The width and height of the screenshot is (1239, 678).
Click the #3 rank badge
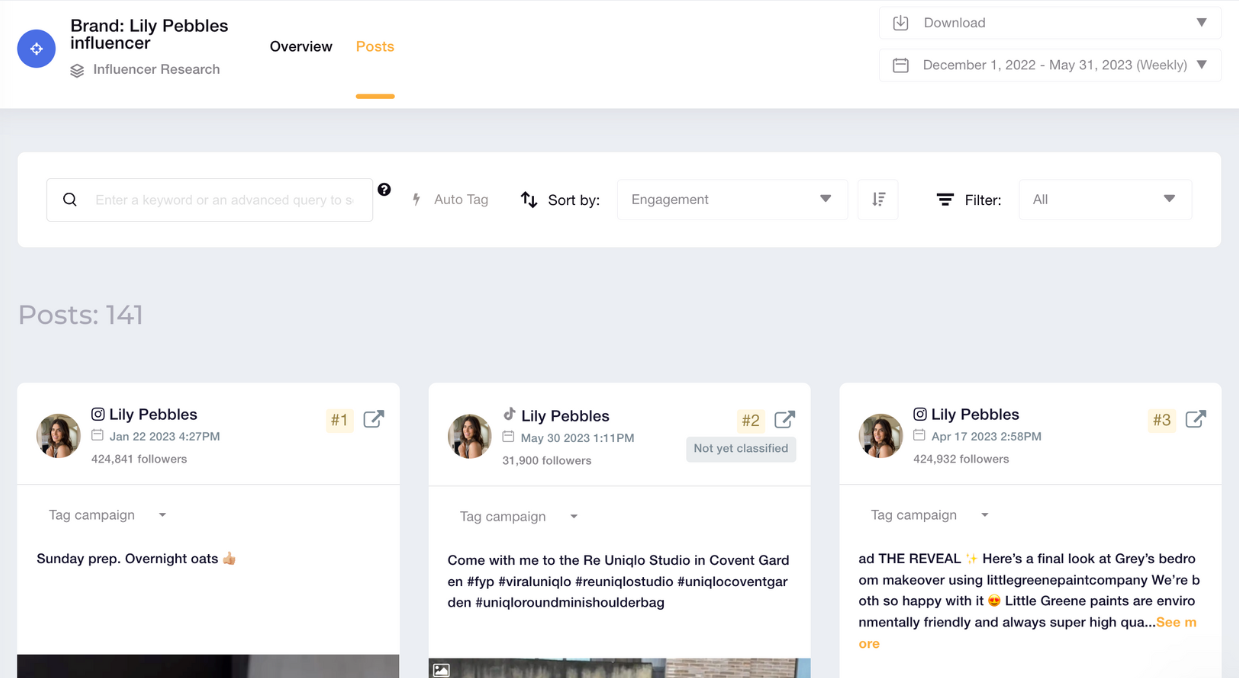[1161, 420]
